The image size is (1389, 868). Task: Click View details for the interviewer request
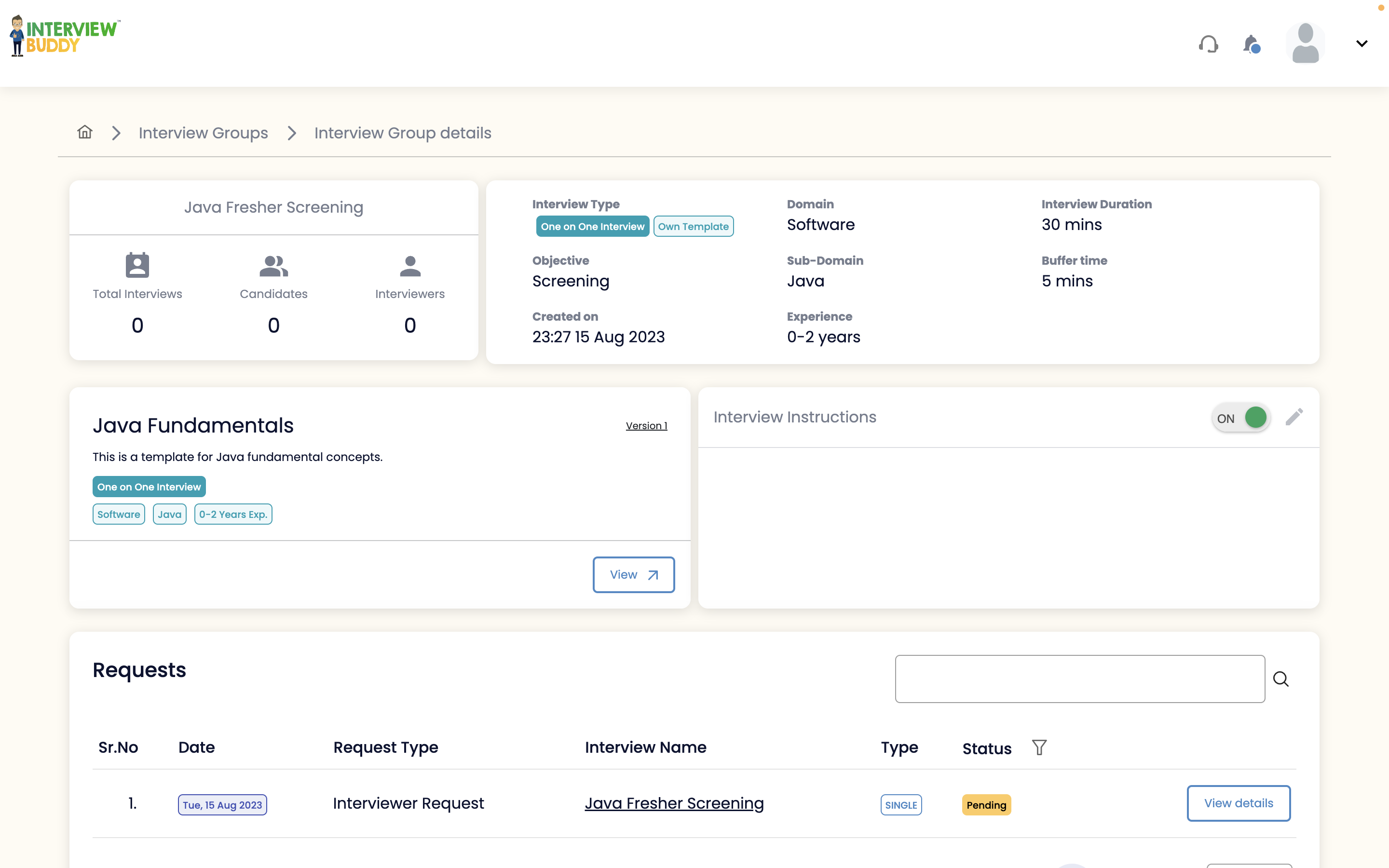coord(1238,803)
